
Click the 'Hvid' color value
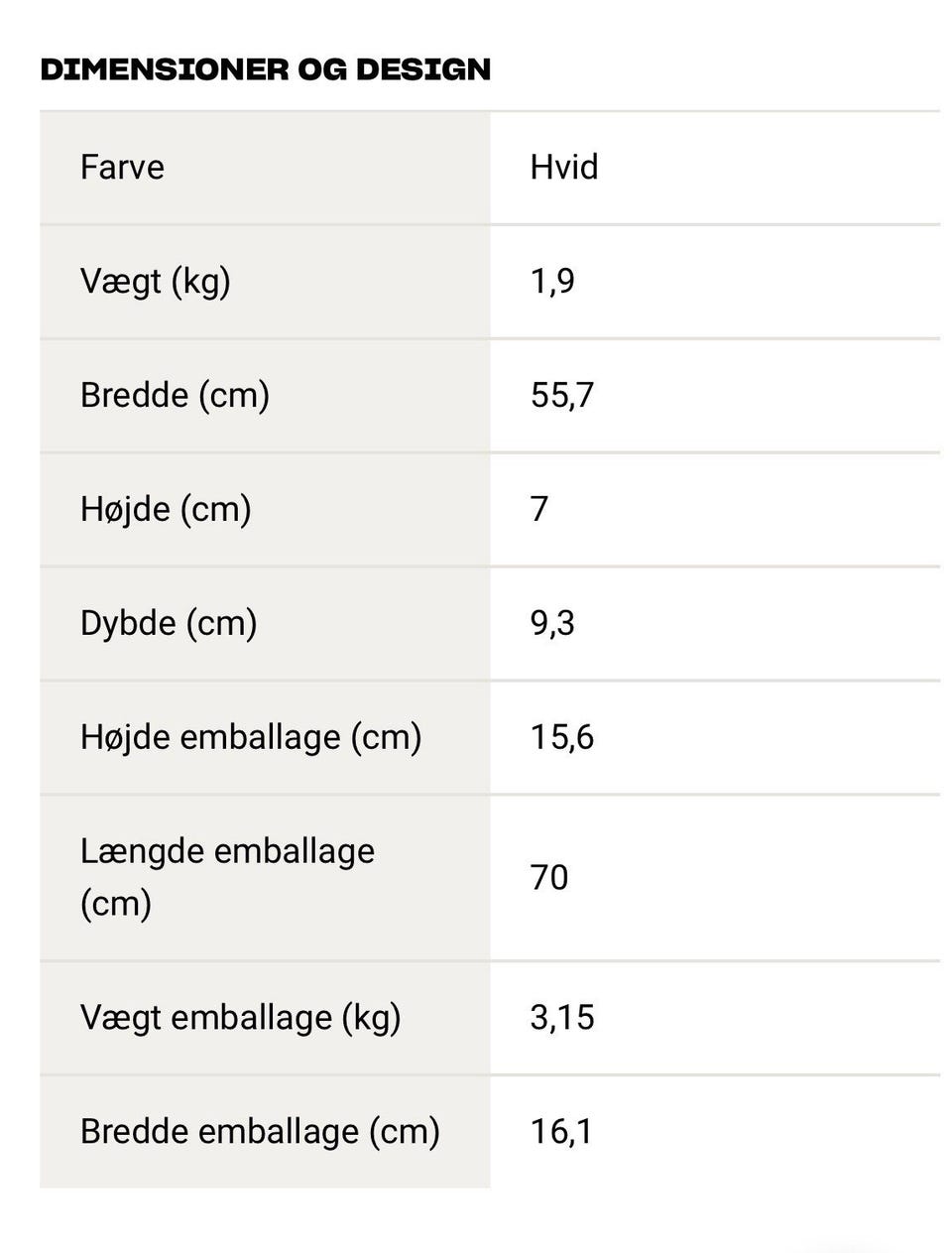pos(563,167)
